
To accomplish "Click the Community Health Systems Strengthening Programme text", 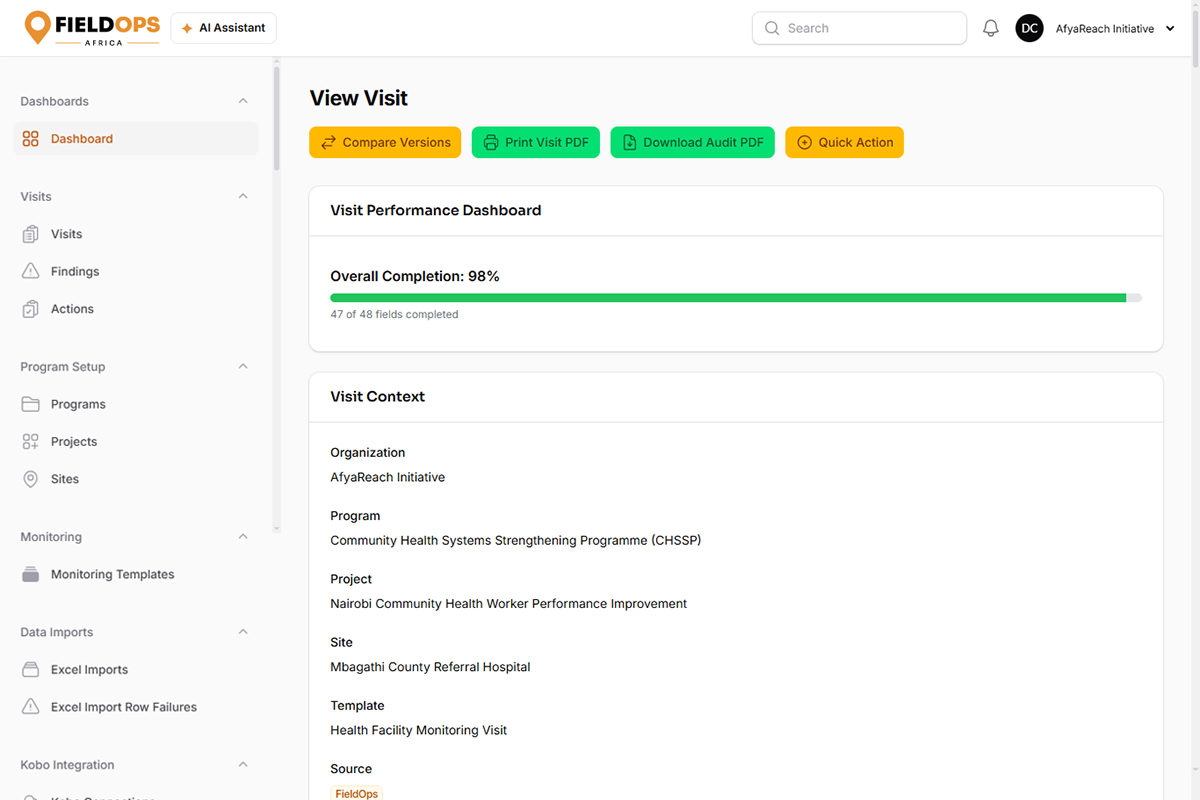I will (x=516, y=540).
